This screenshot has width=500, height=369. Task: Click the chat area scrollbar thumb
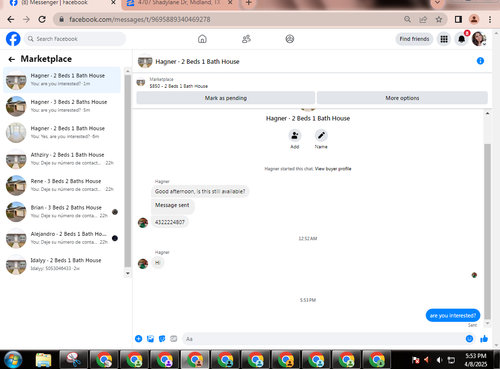[x=487, y=232]
